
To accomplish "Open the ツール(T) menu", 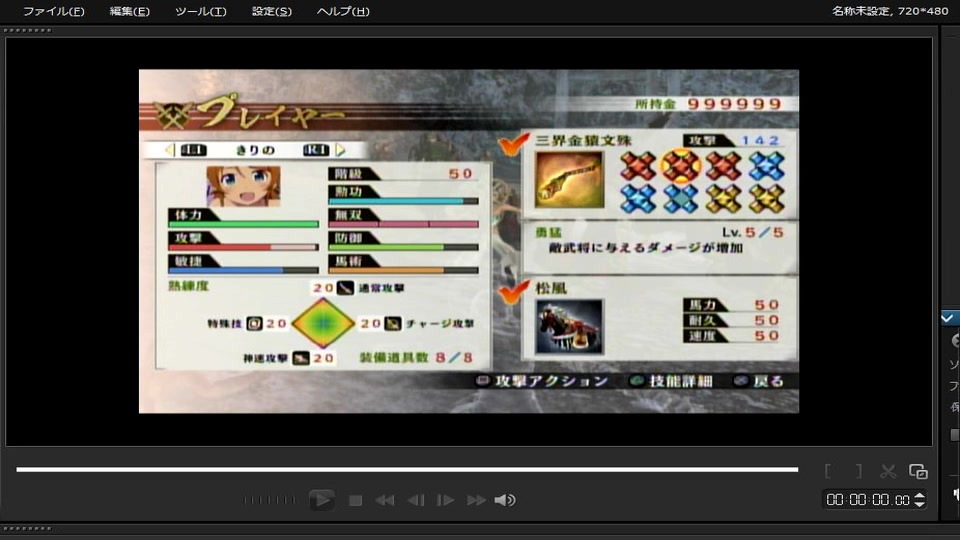I will 201,11.
